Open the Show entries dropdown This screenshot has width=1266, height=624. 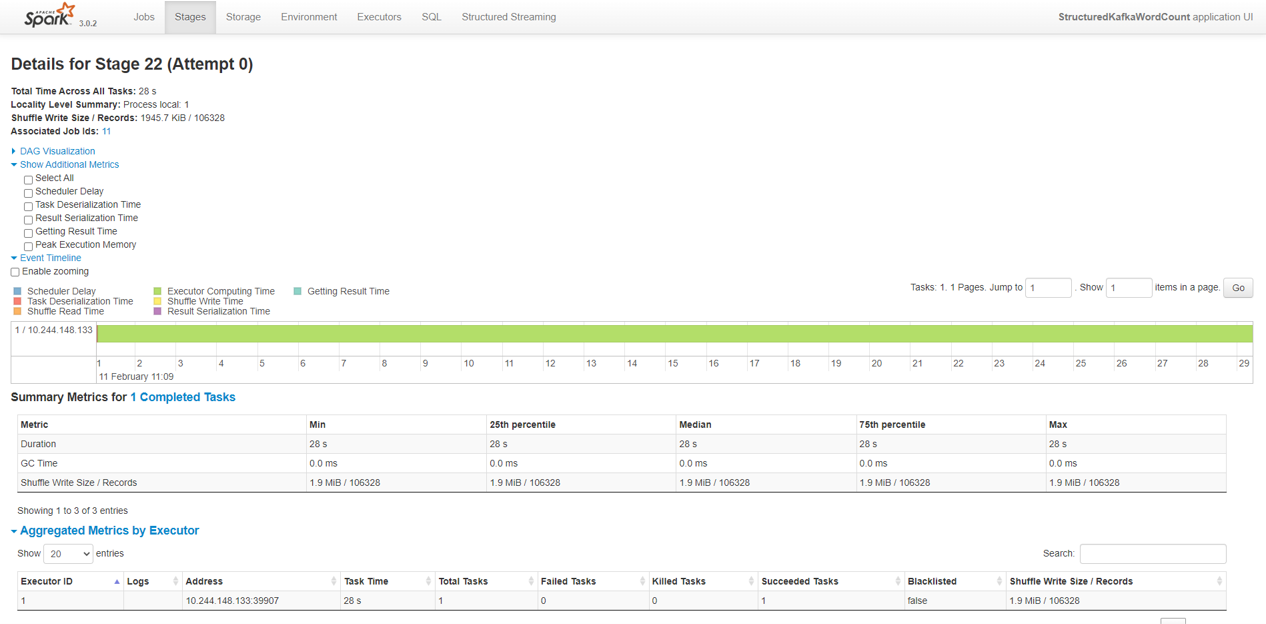coord(68,554)
